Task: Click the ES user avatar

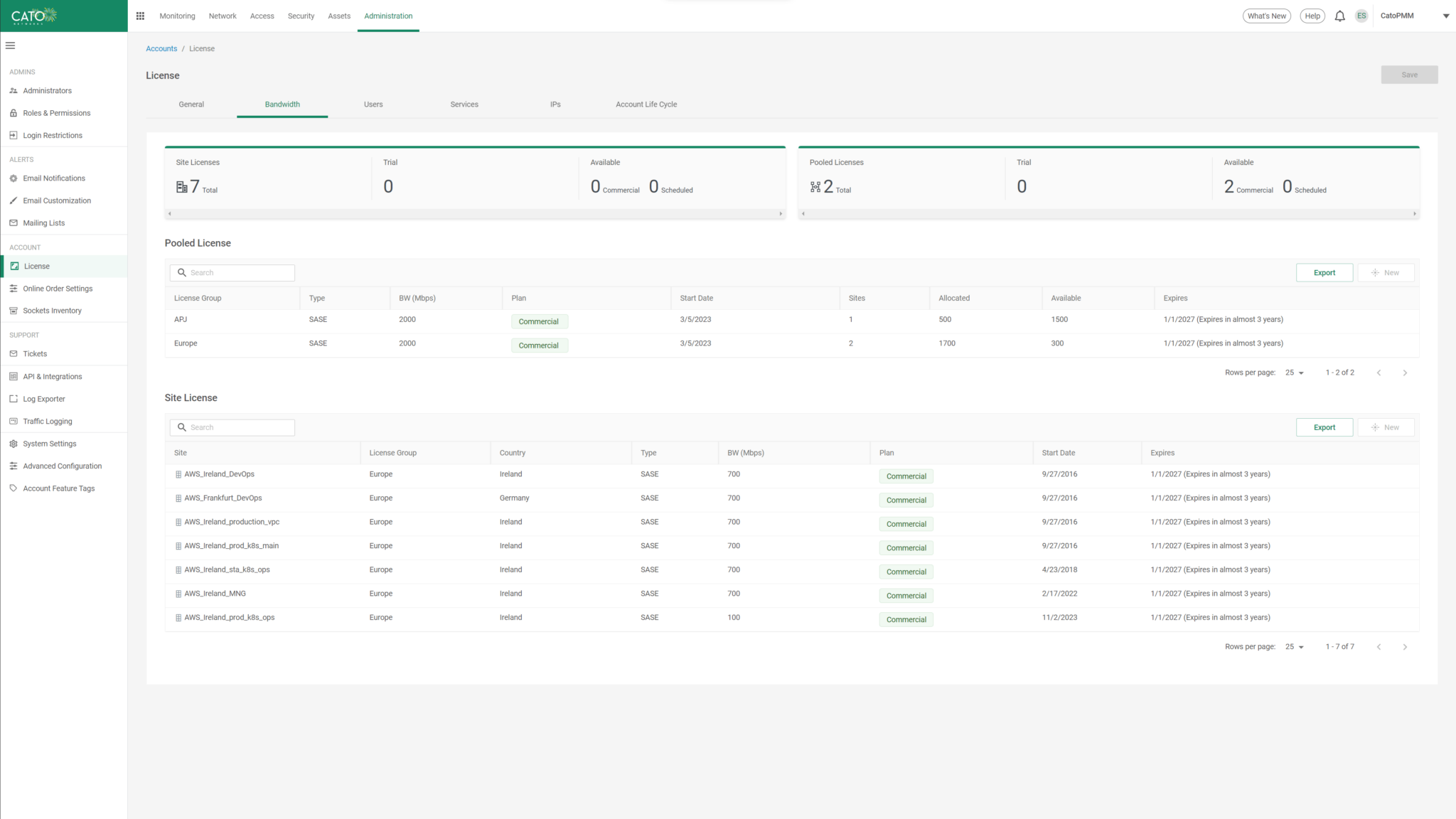Action: click(1361, 16)
